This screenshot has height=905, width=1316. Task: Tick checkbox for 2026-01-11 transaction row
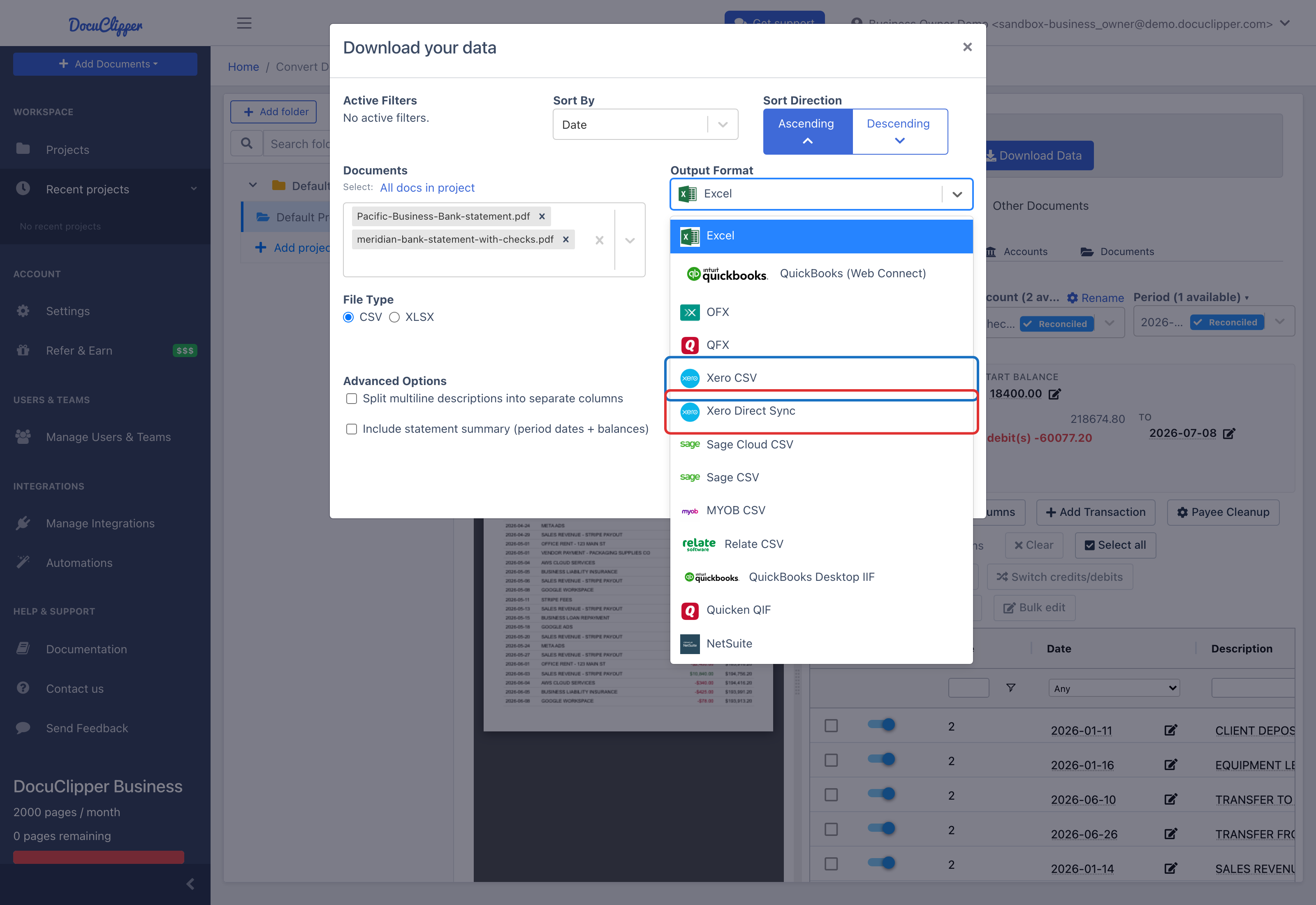(831, 726)
